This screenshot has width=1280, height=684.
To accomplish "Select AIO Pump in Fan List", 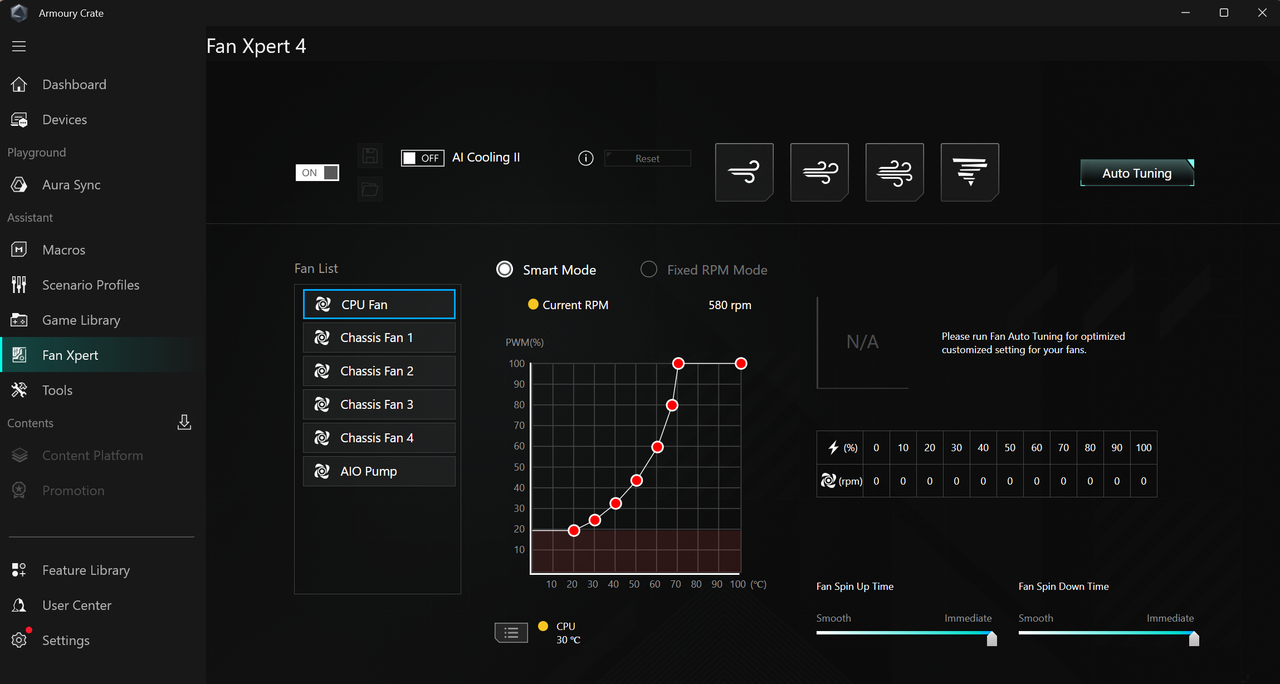I will (x=379, y=471).
